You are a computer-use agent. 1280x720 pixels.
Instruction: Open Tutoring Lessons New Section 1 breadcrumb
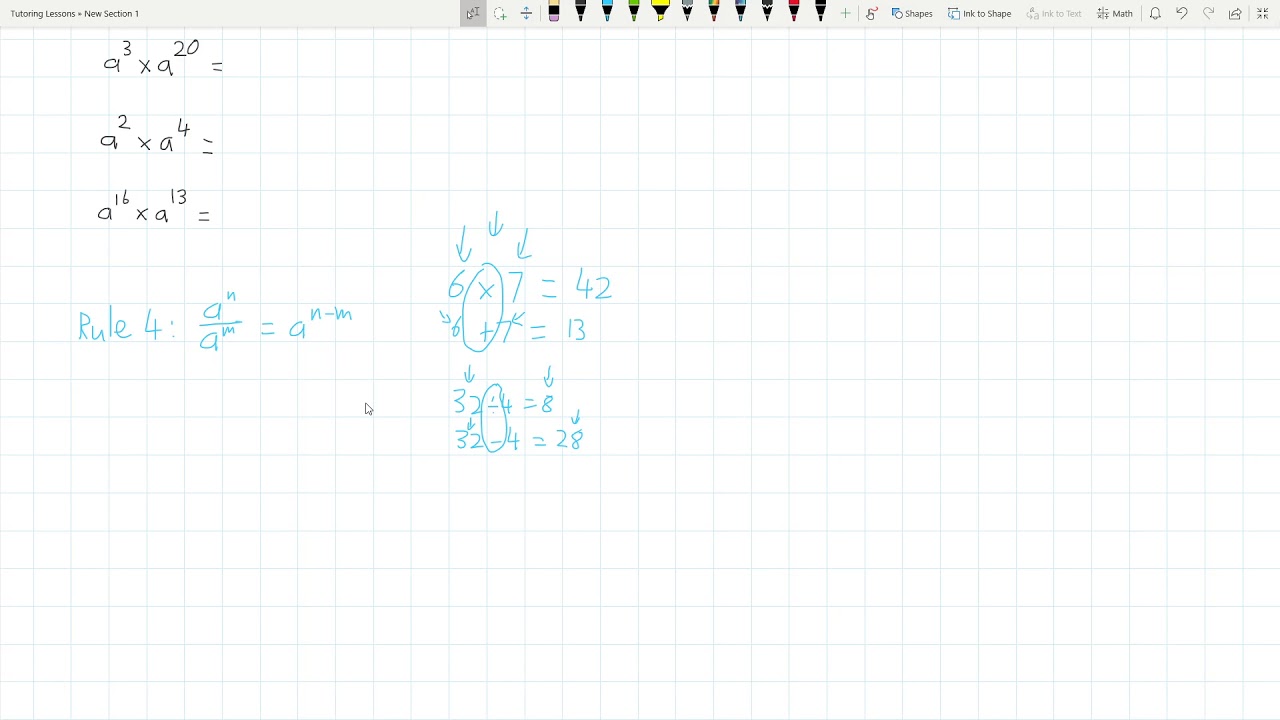click(75, 13)
